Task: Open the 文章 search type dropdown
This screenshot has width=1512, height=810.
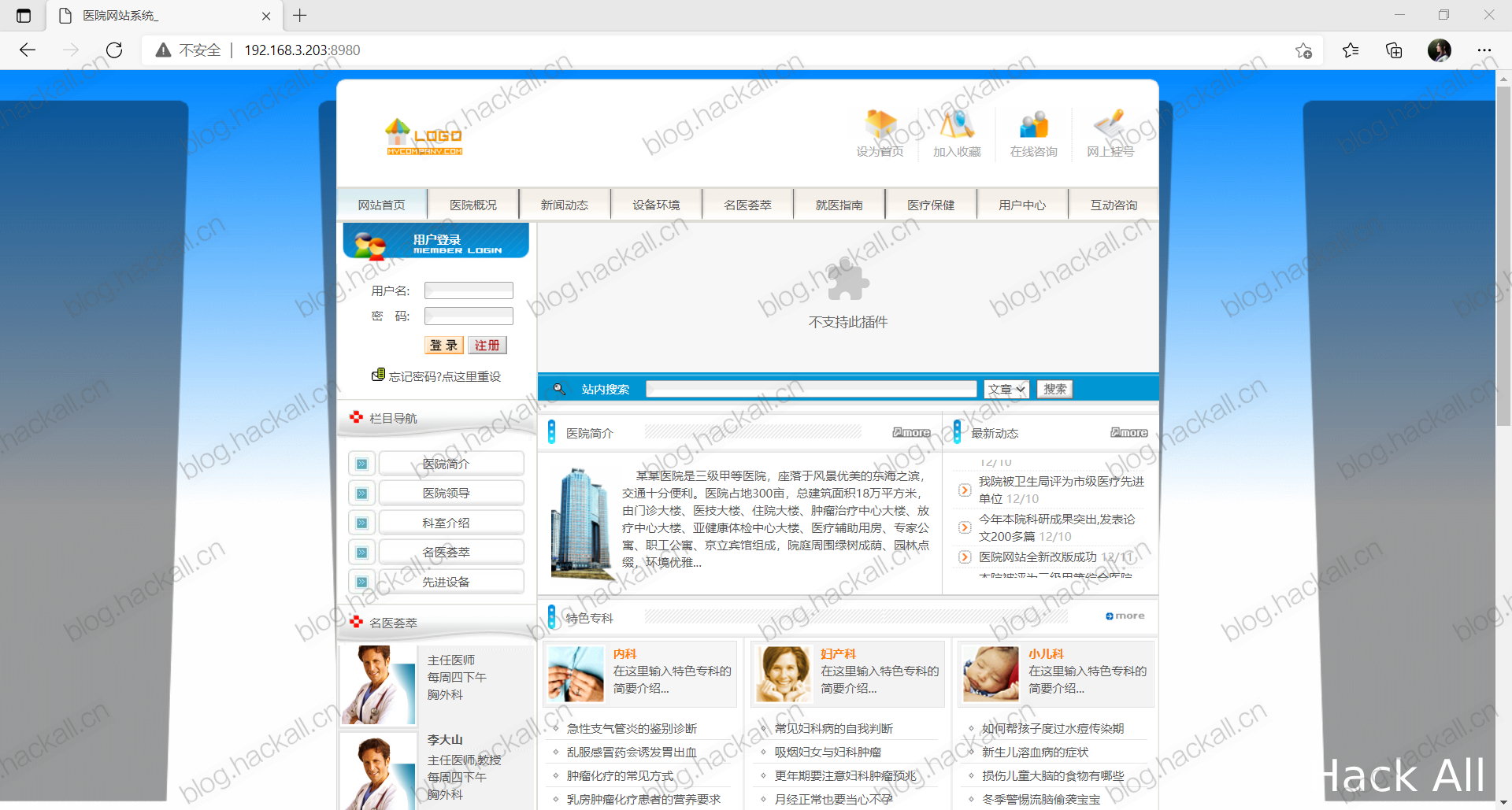Action: [1006, 389]
